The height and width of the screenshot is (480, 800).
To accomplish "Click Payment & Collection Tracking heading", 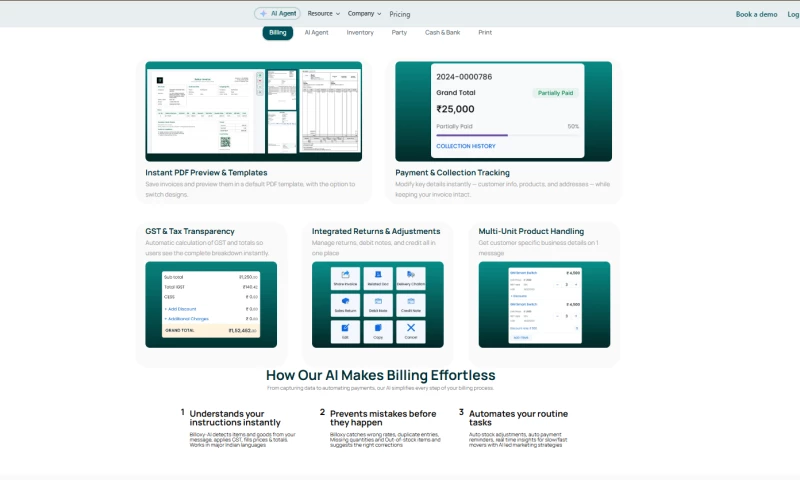I will pos(452,173).
